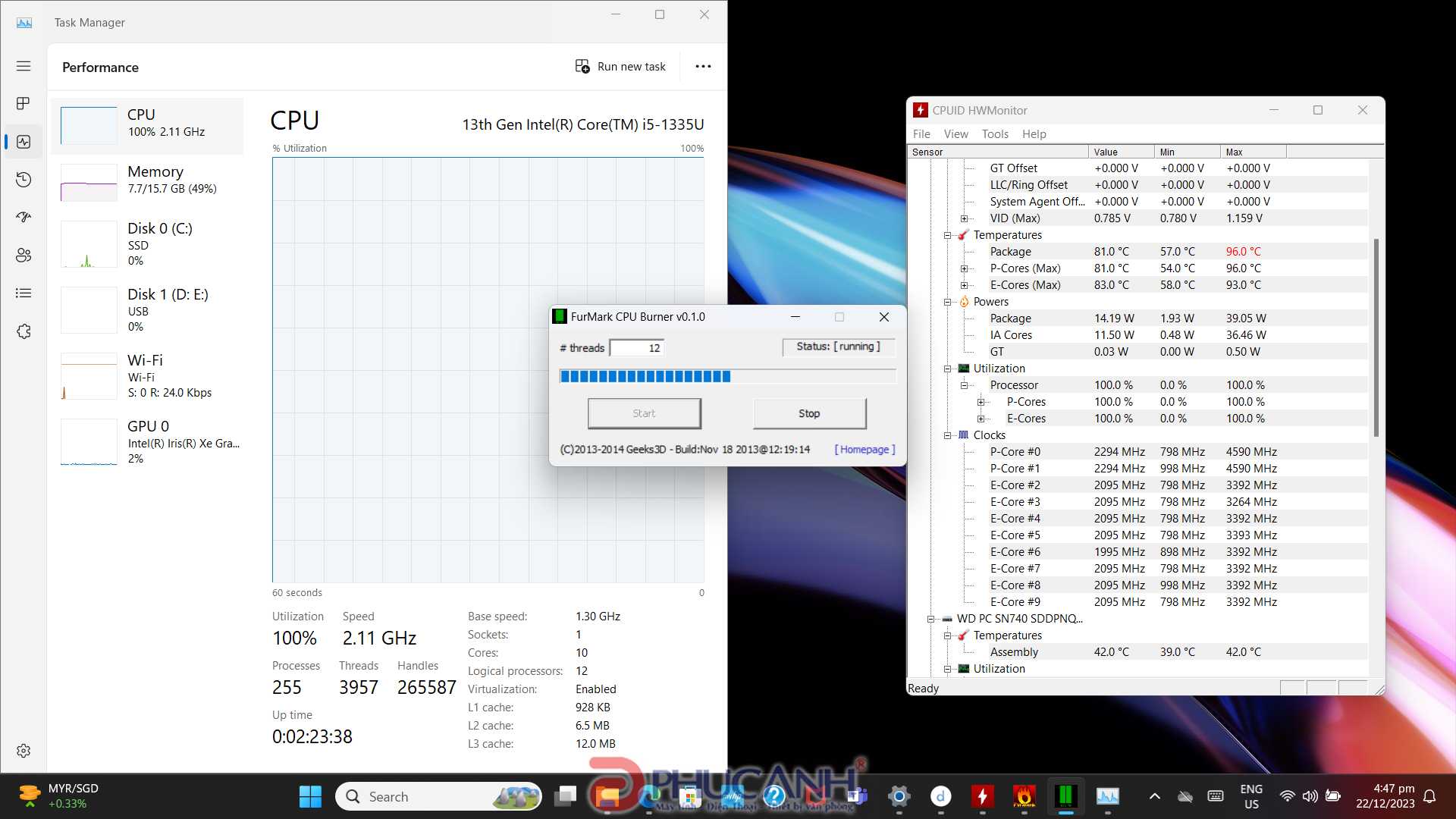Screen dimensions: 1456x819
Task: Open Users page in Task Manager sidebar
Action: (x=24, y=256)
